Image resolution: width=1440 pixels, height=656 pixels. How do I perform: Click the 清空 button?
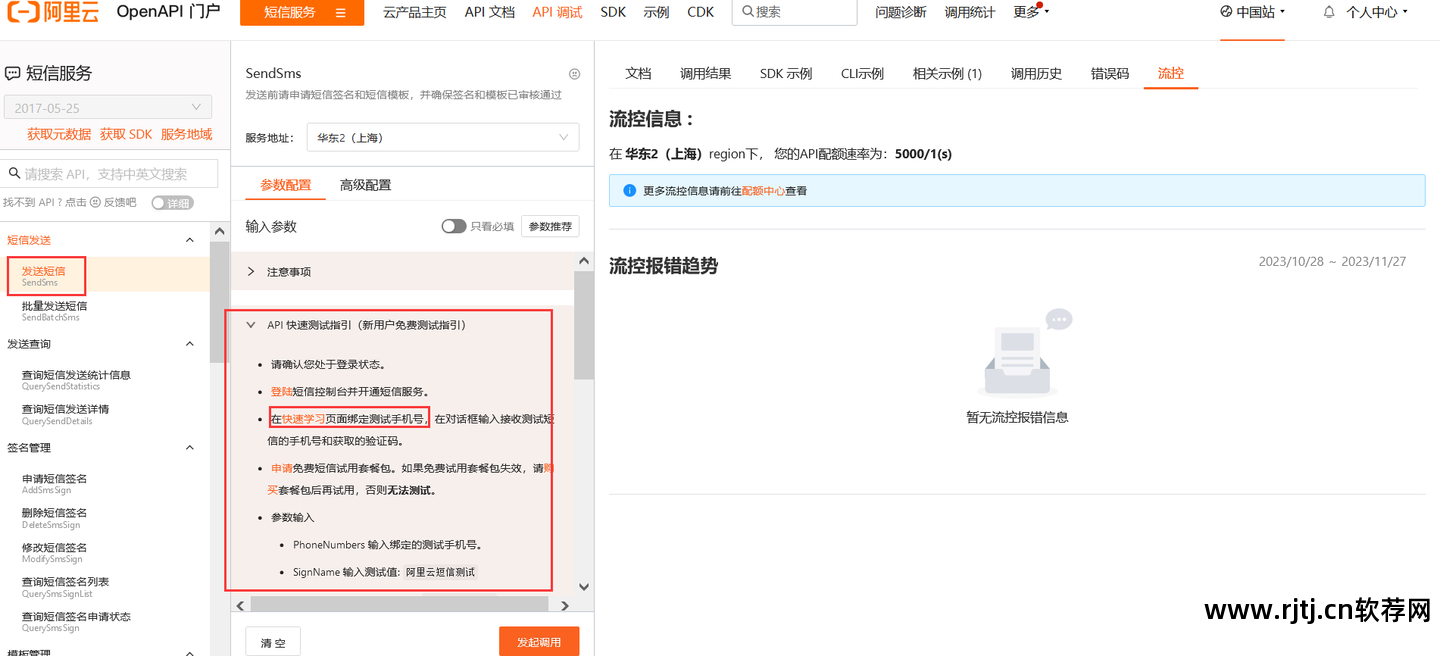click(x=273, y=642)
